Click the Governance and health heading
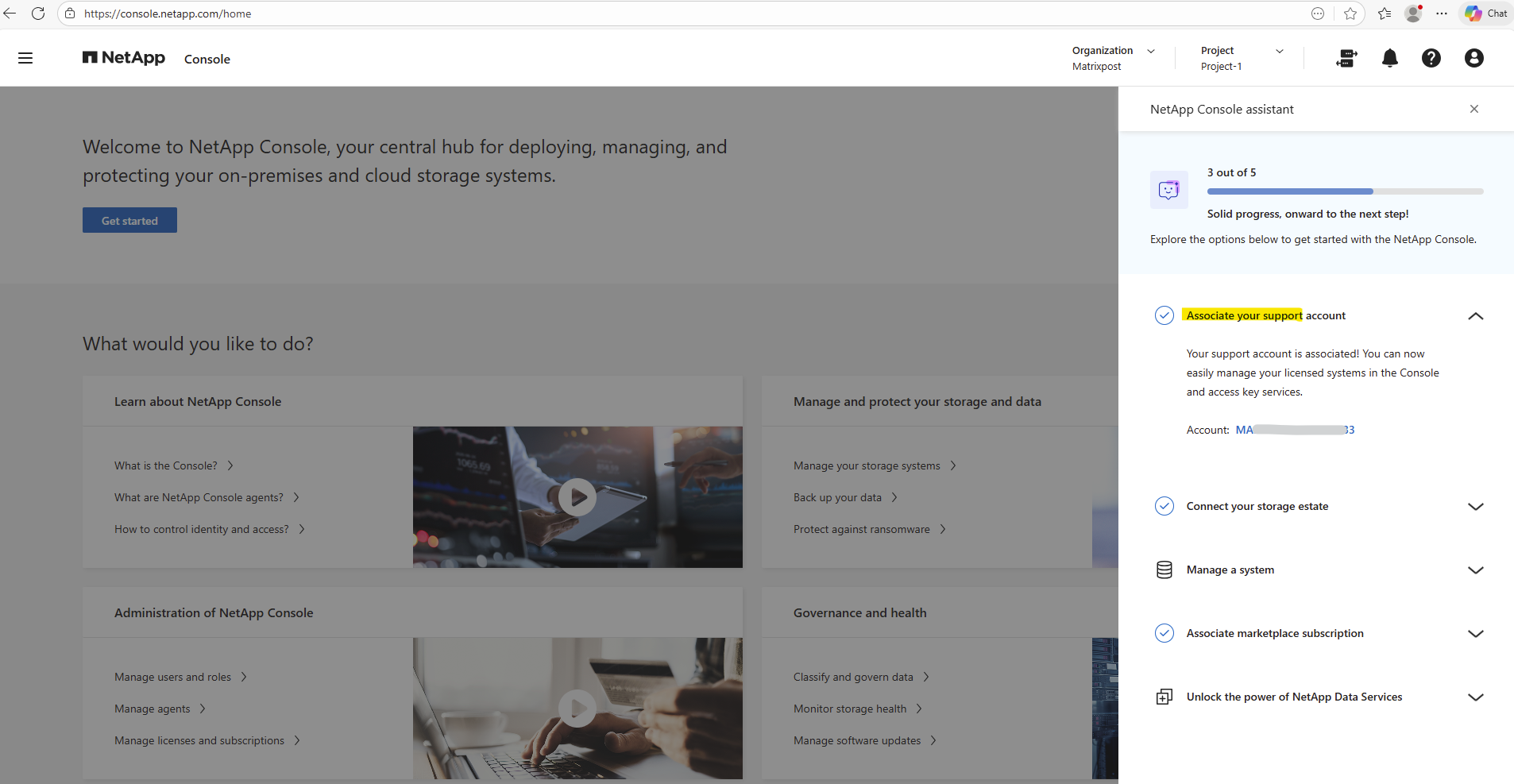The width and height of the screenshot is (1514, 784). tap(860, 612)
